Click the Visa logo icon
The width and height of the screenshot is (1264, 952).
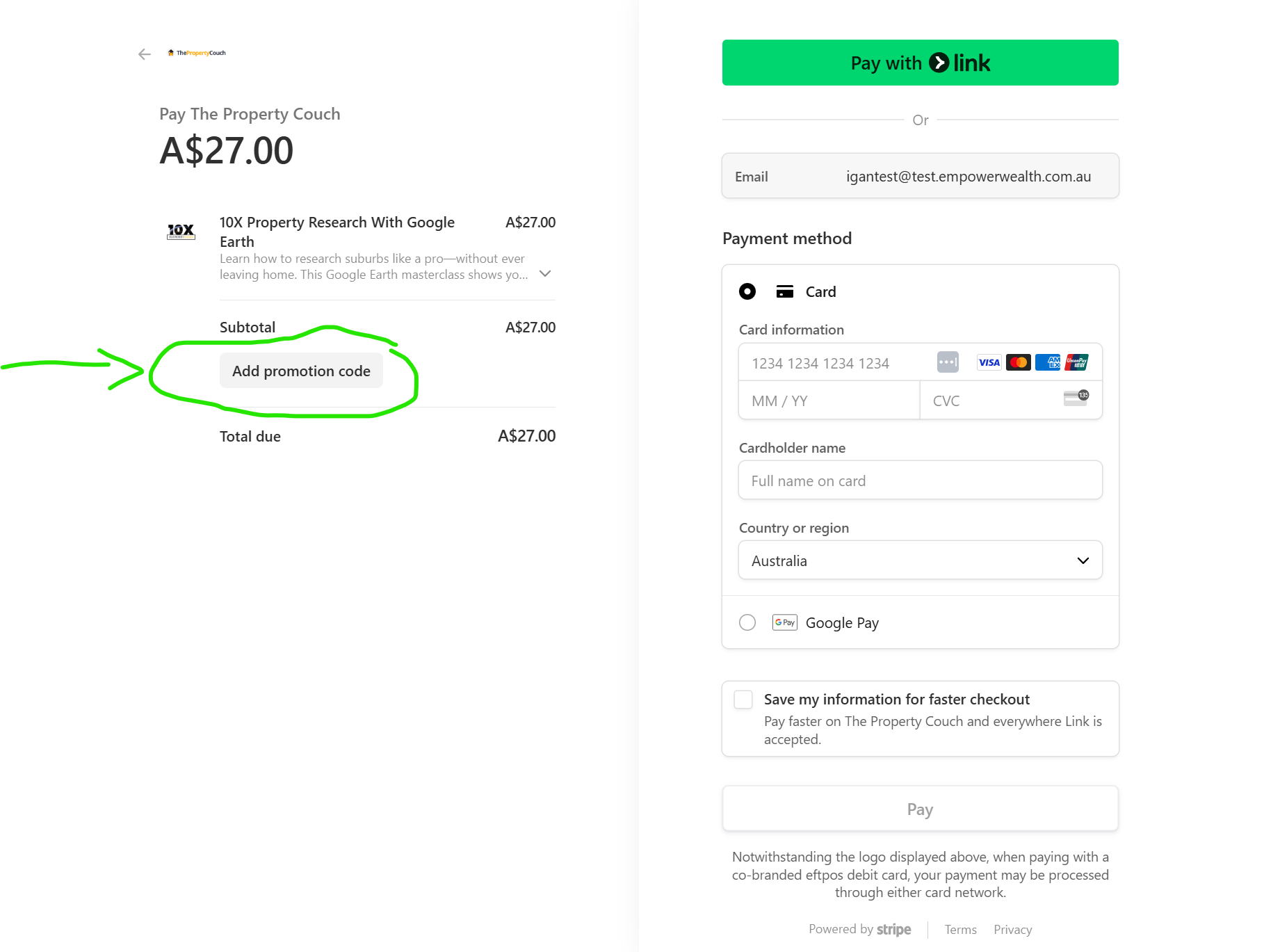coord(989,362)
